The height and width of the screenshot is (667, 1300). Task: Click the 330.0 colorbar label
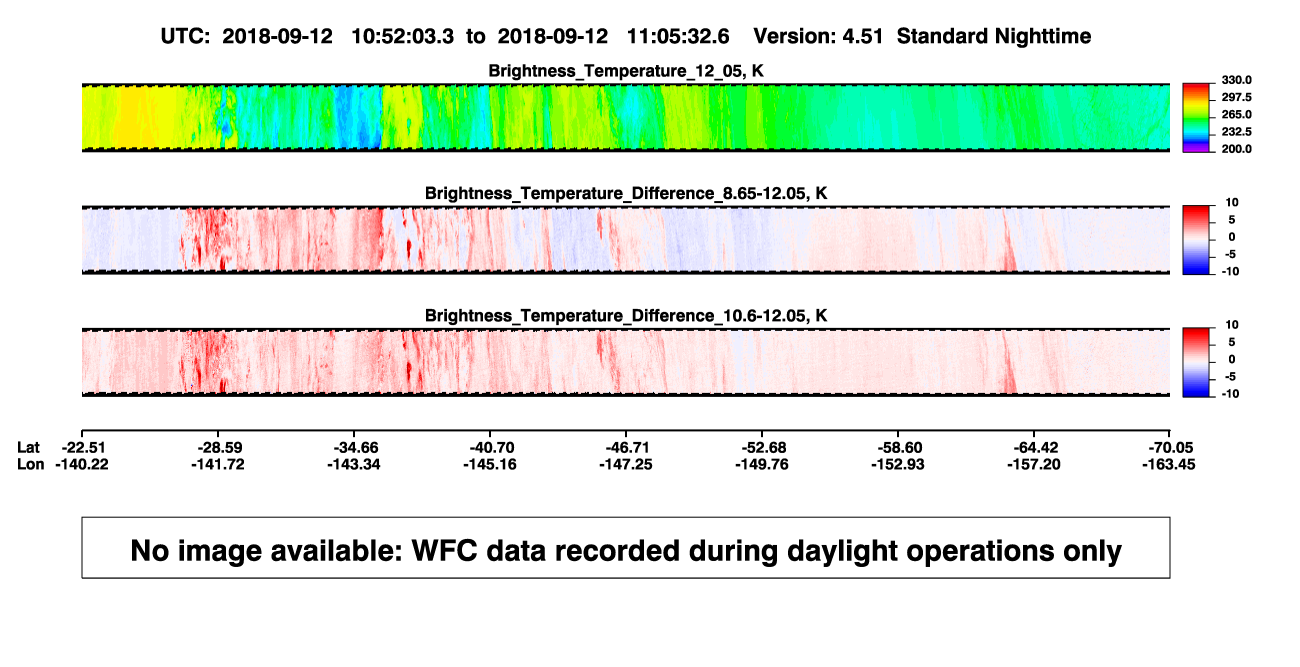(x=1236, y=80)
